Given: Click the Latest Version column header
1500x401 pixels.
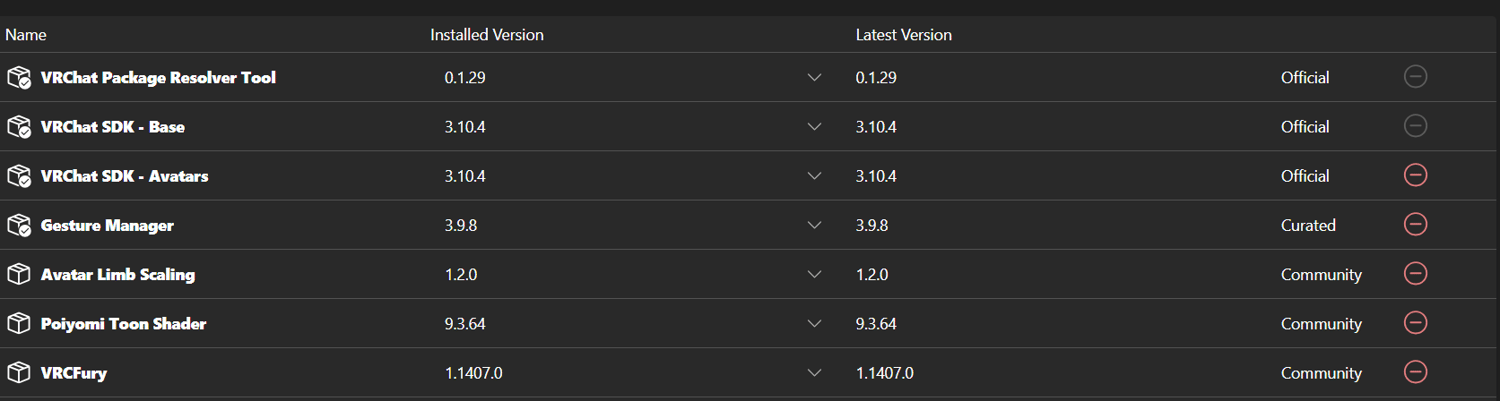Looking at the screenshot, I should coord(904,35).
